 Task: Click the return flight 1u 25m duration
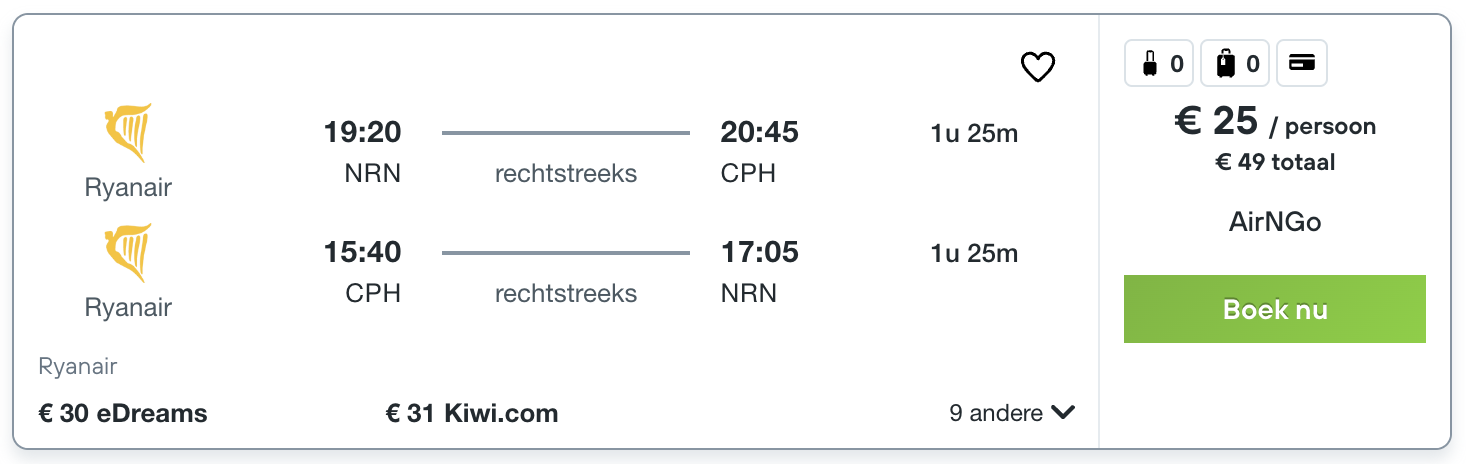(974, 253)
